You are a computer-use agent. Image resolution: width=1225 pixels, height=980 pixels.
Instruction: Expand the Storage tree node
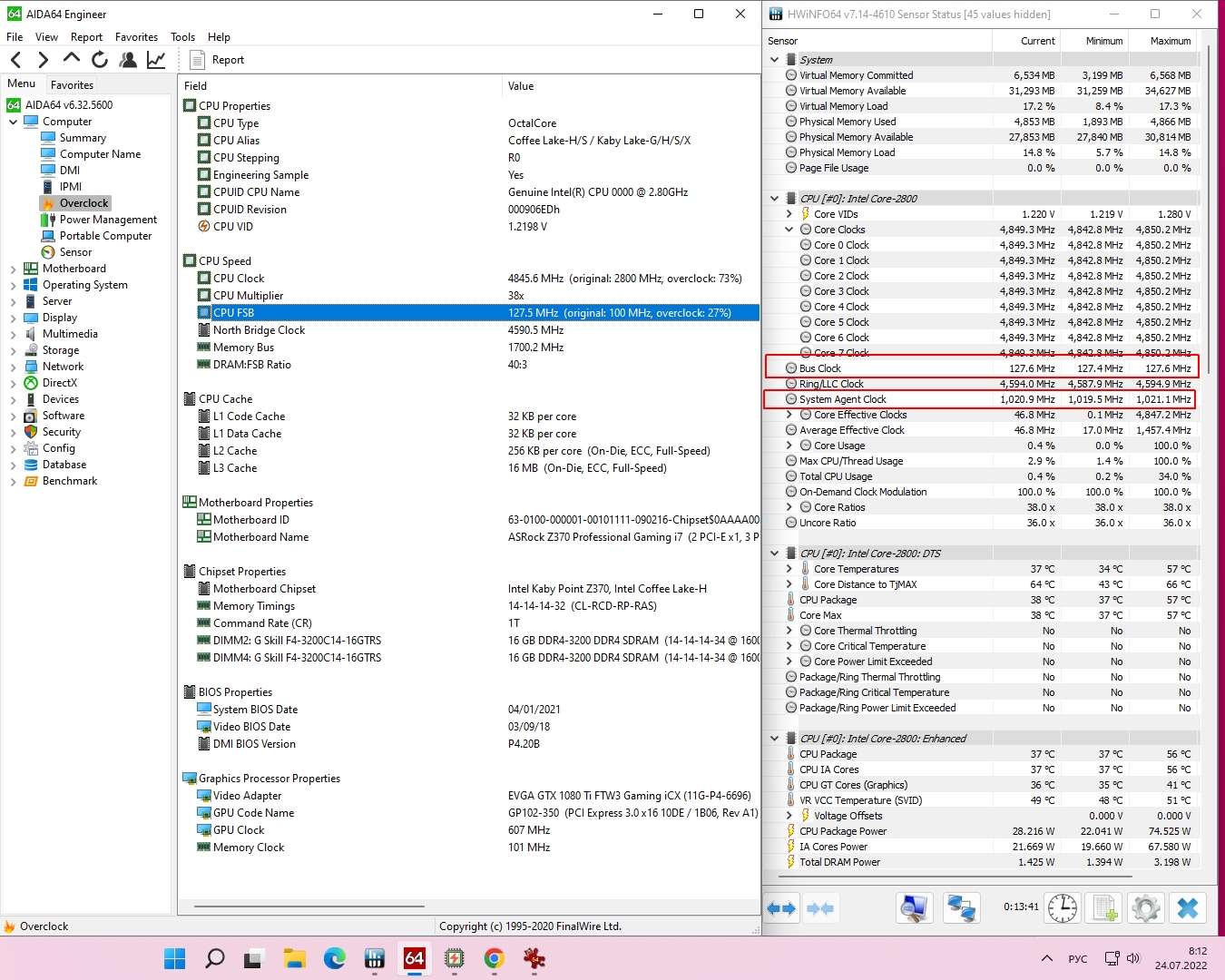14,350
